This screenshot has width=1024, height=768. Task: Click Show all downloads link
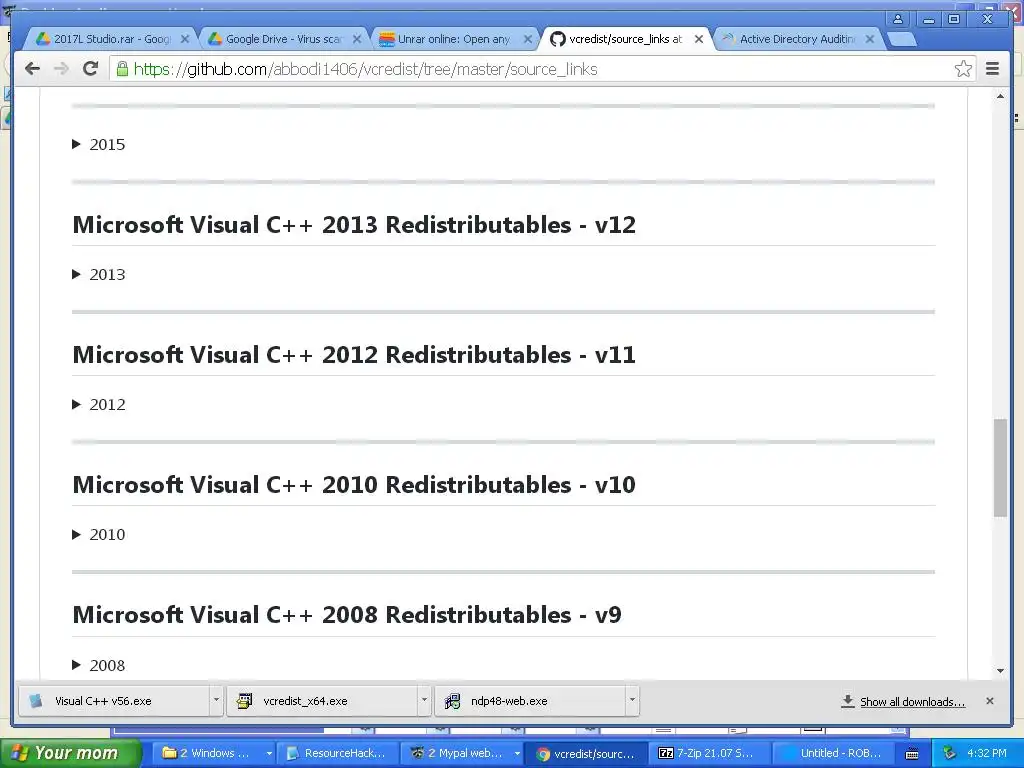click(x=912, y=701)
